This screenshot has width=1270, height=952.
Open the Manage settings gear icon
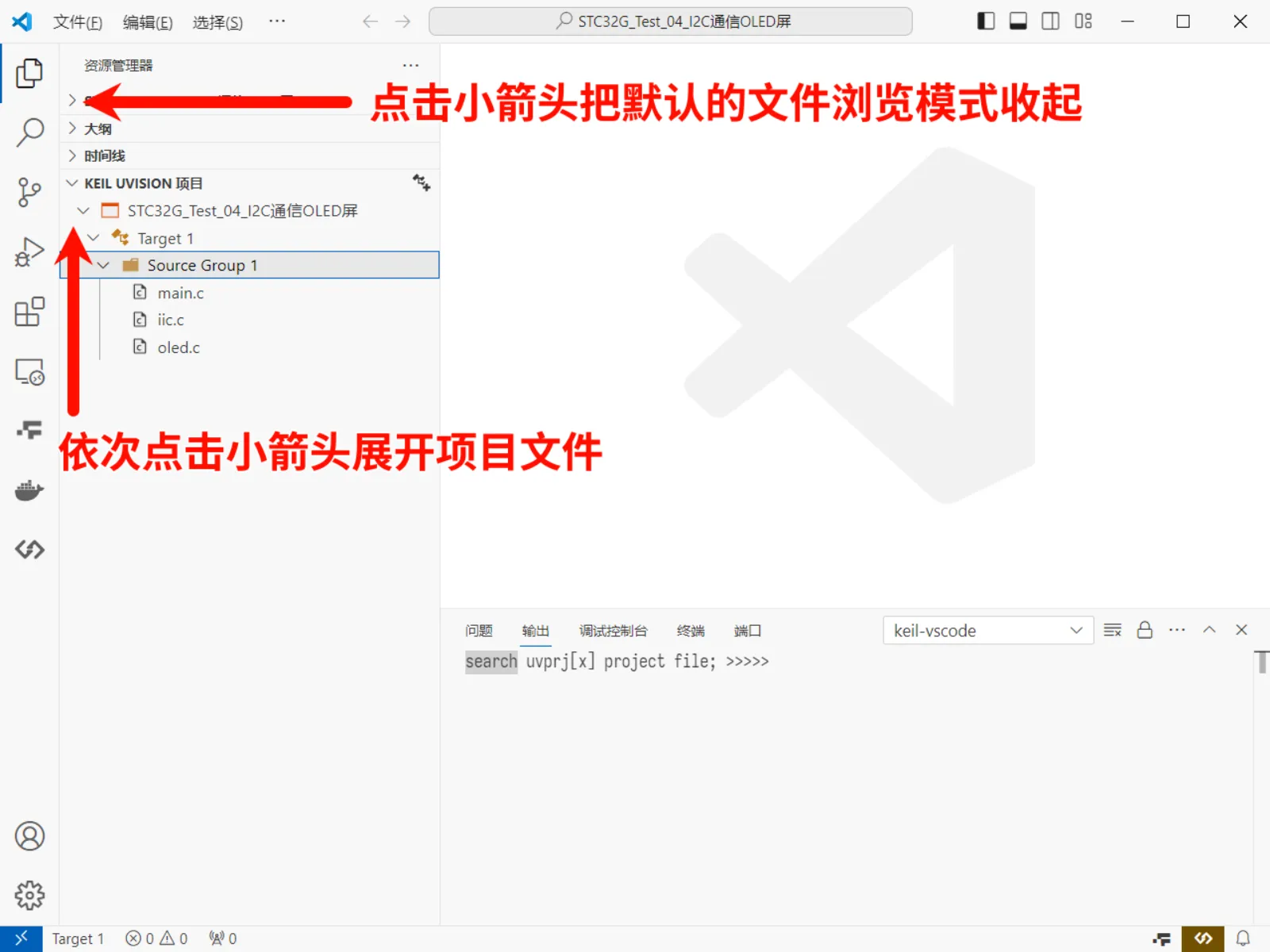[x=29, y=895]
